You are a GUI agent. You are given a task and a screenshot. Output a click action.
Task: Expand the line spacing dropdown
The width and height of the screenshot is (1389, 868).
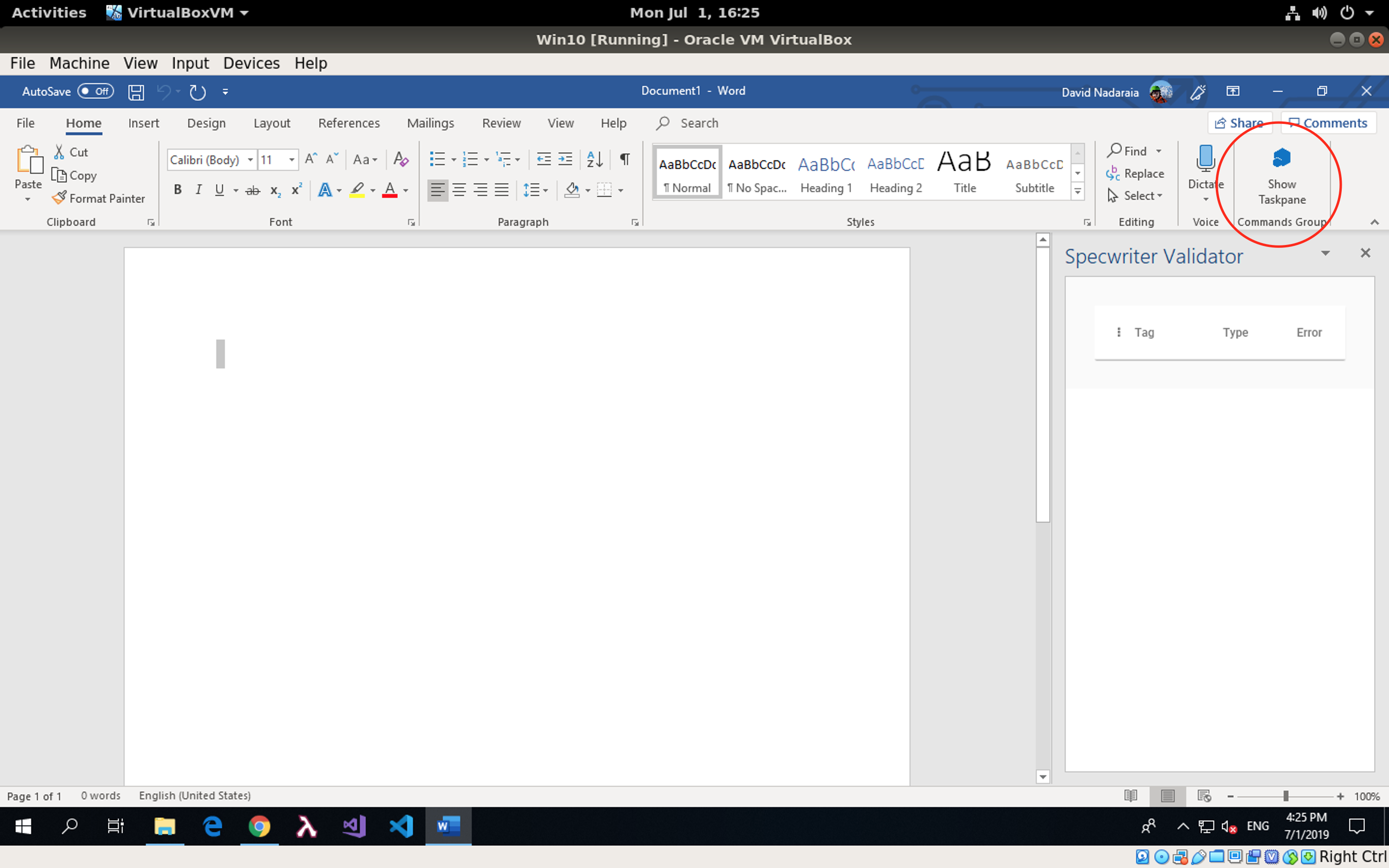tap(535, 190)
